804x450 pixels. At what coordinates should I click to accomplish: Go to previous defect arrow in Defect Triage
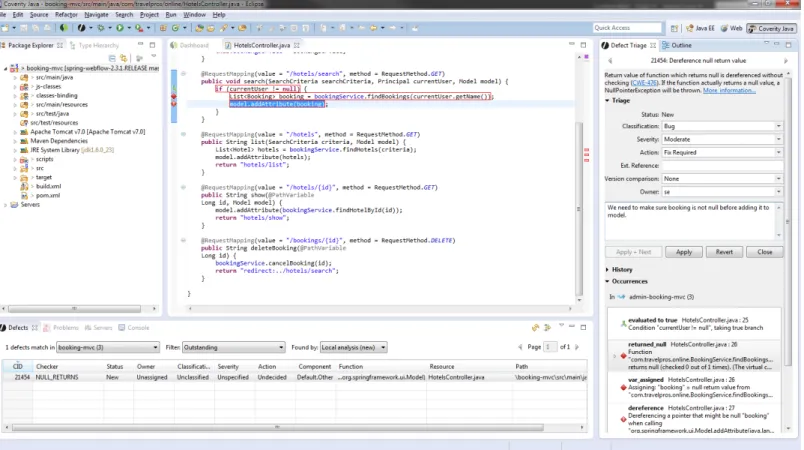click(x=610, y=60)
